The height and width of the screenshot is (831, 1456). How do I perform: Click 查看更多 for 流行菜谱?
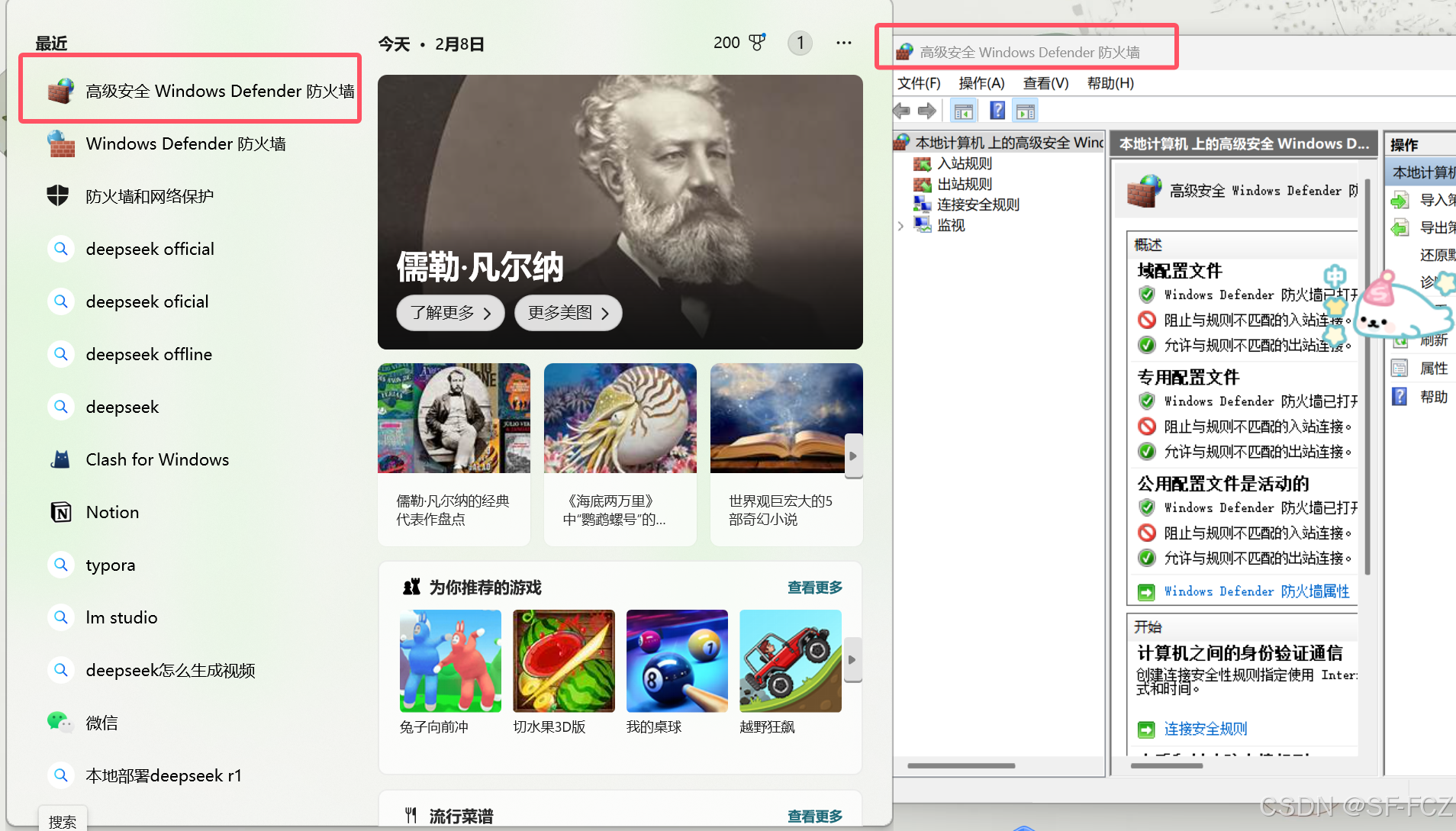(815, 817)
